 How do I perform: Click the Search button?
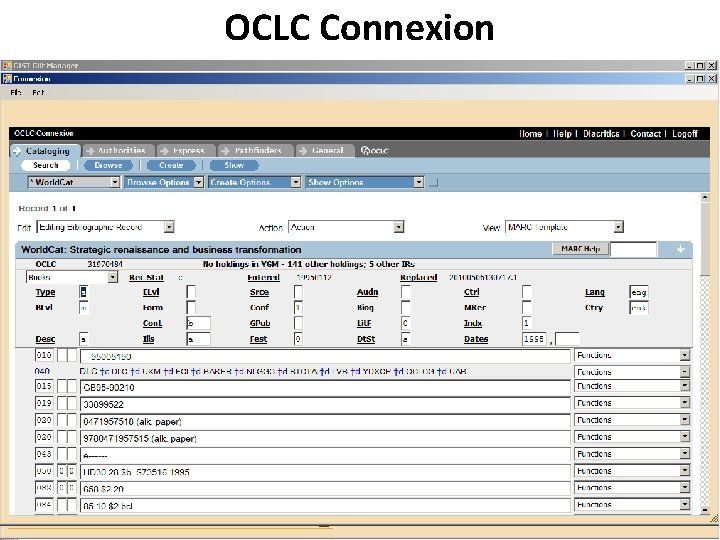coord(45,165)
